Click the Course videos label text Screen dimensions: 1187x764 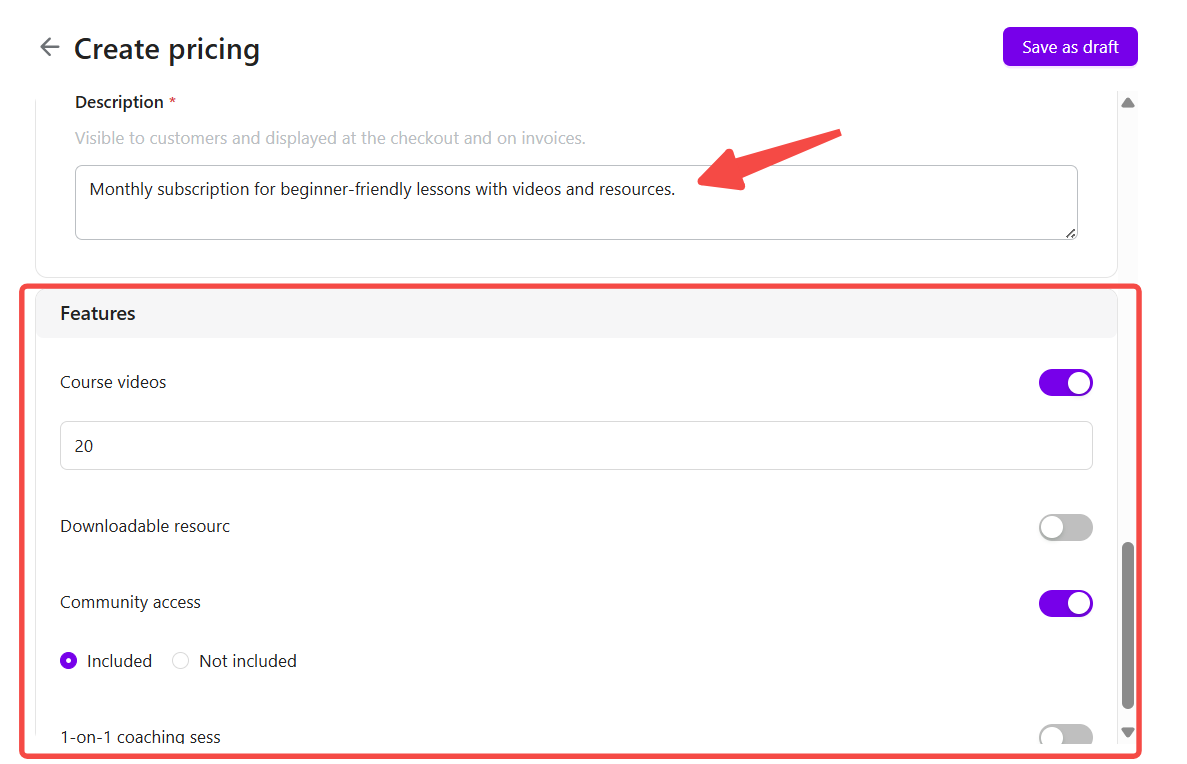113,382
